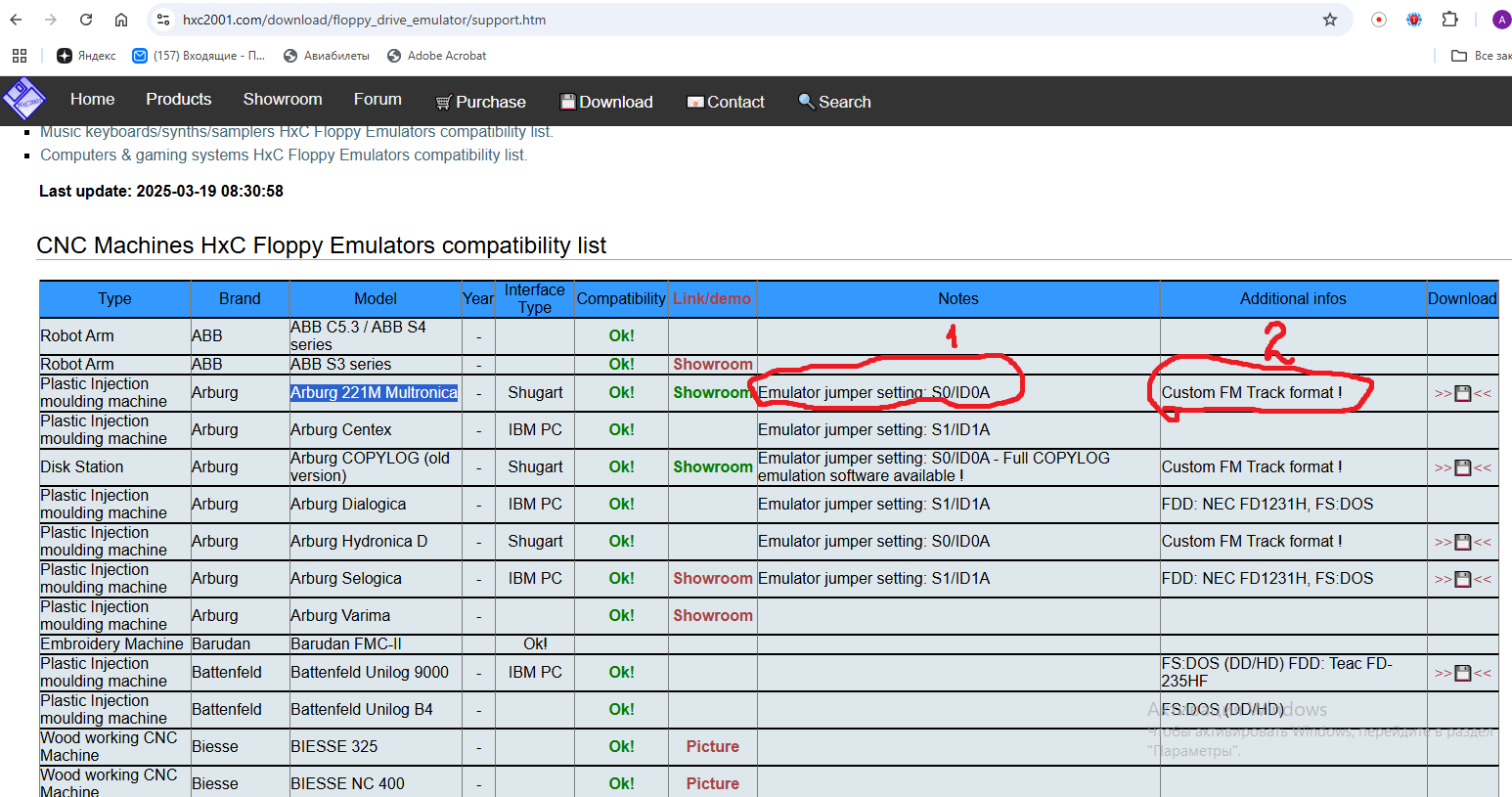Open Computers & gaming systems compatibility list link
This screenshot has width=1512, height=797.
click(x=284, y=155)
